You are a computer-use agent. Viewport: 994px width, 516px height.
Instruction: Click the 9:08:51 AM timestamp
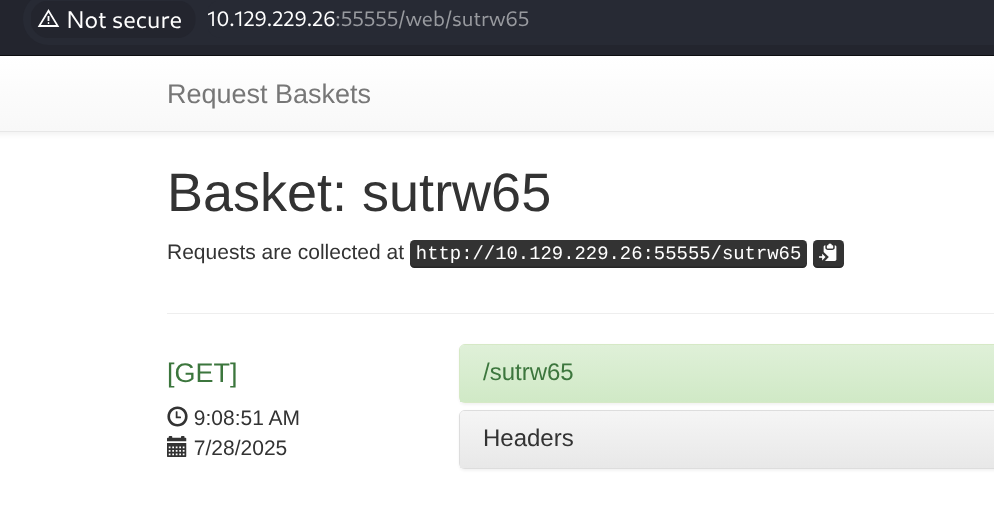point(247,418)
